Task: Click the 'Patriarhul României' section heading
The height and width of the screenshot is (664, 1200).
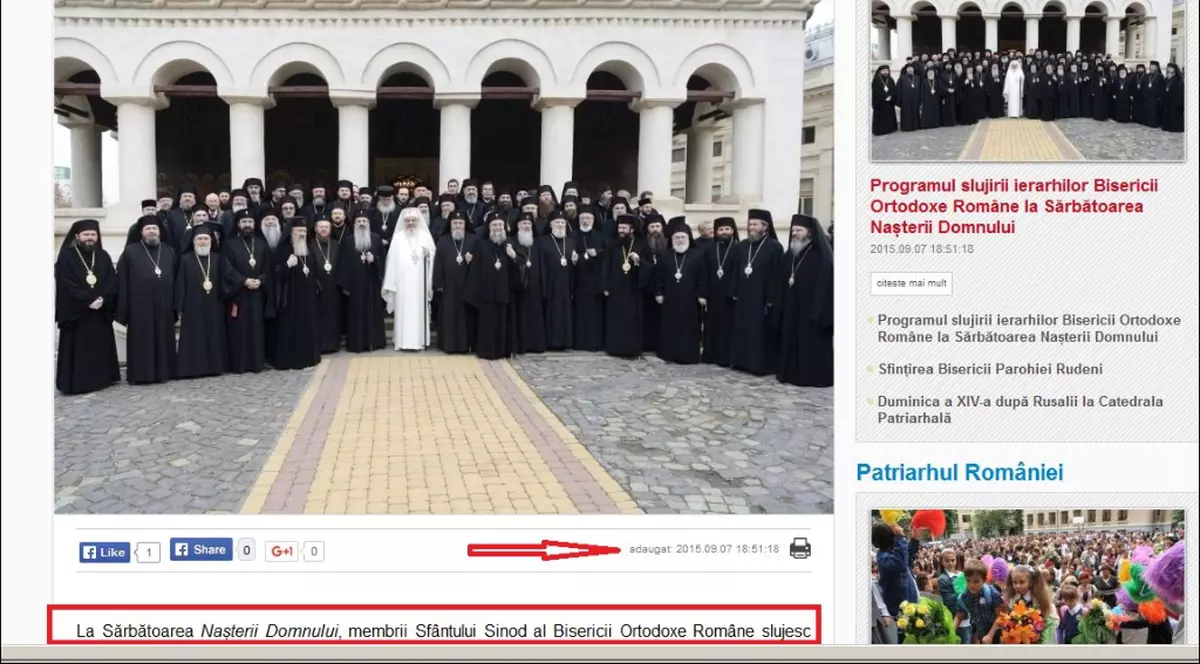Action: [x=959, y=472]
